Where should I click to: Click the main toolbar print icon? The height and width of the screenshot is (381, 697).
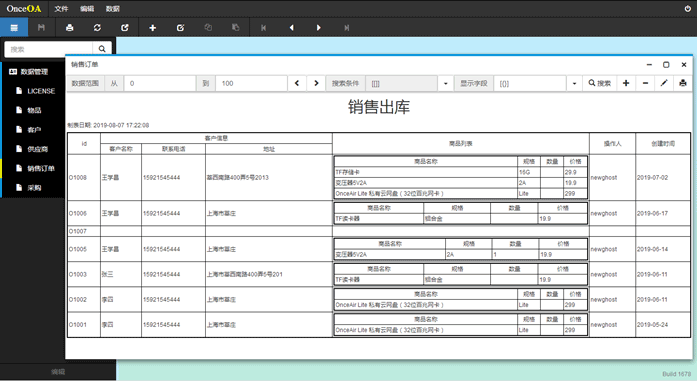coord(69,28)
